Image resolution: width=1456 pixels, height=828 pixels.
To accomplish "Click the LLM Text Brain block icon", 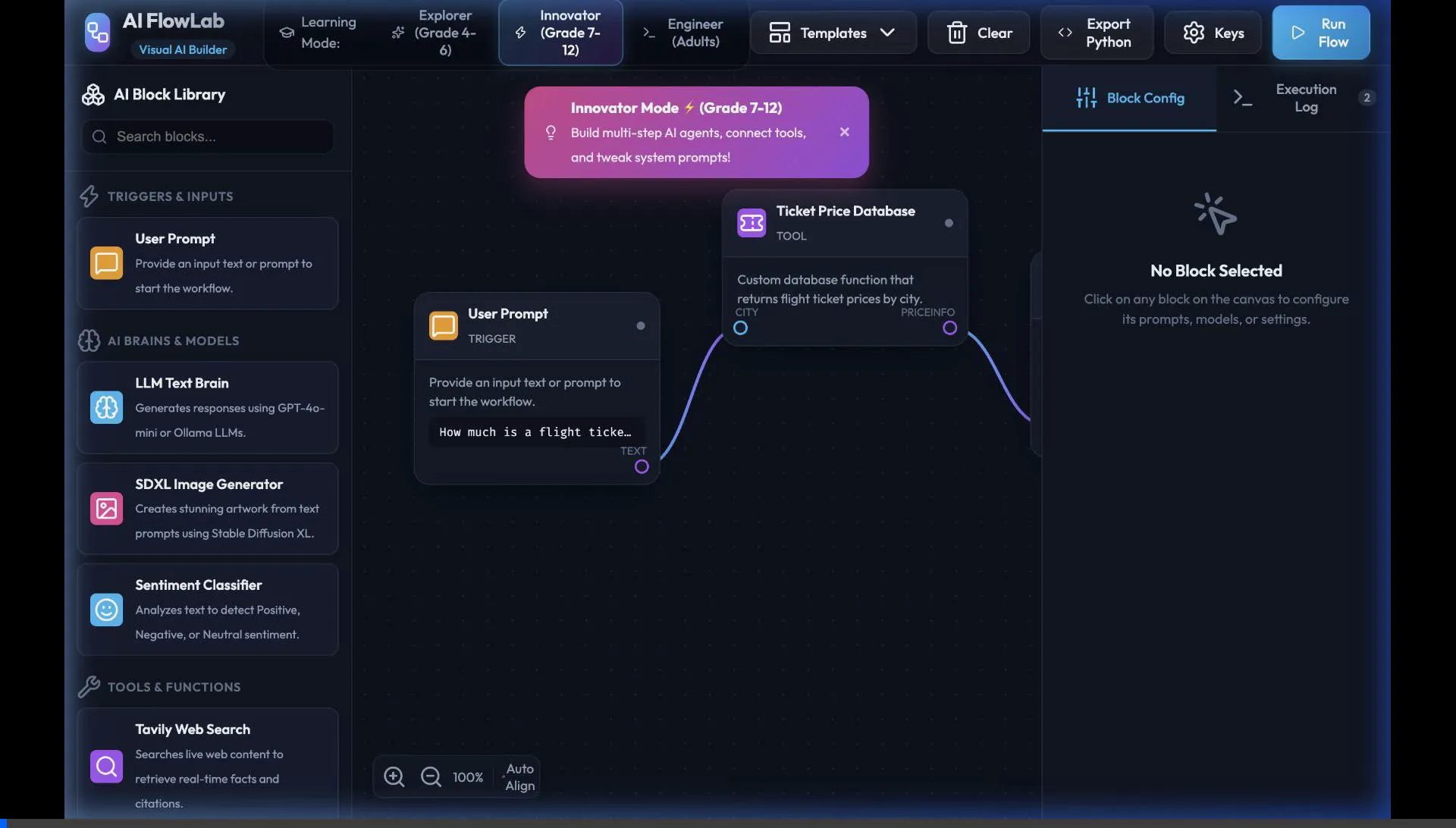I will click(106, 407).
